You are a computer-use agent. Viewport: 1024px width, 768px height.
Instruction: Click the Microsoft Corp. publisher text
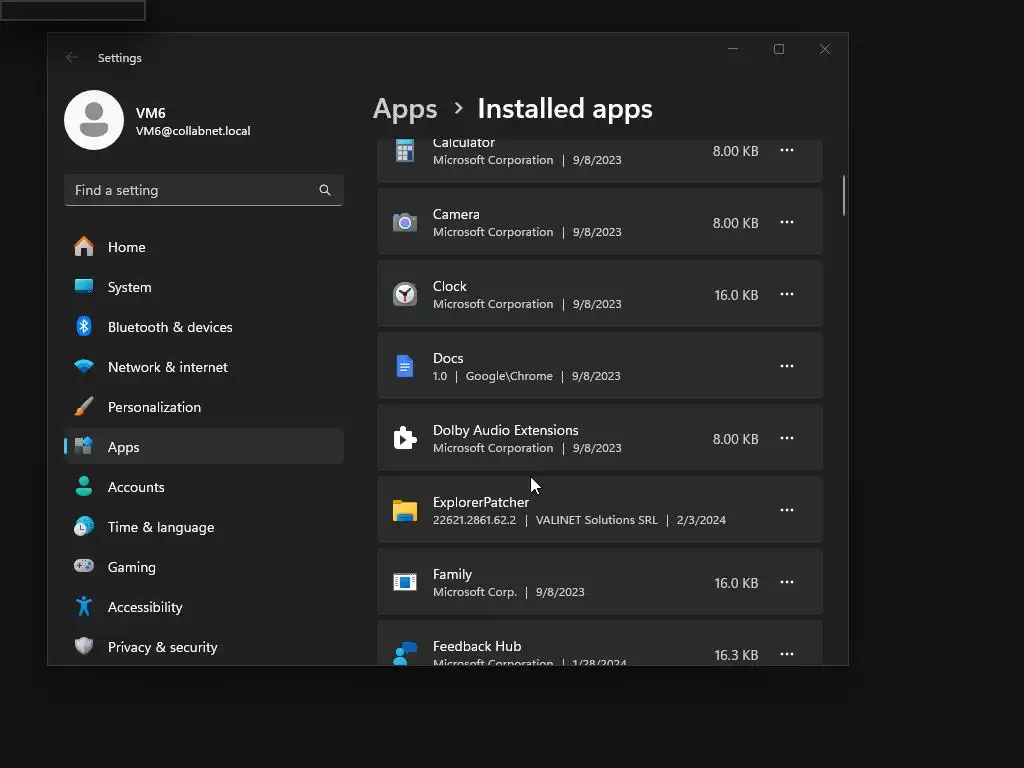[x=475, y=592]
